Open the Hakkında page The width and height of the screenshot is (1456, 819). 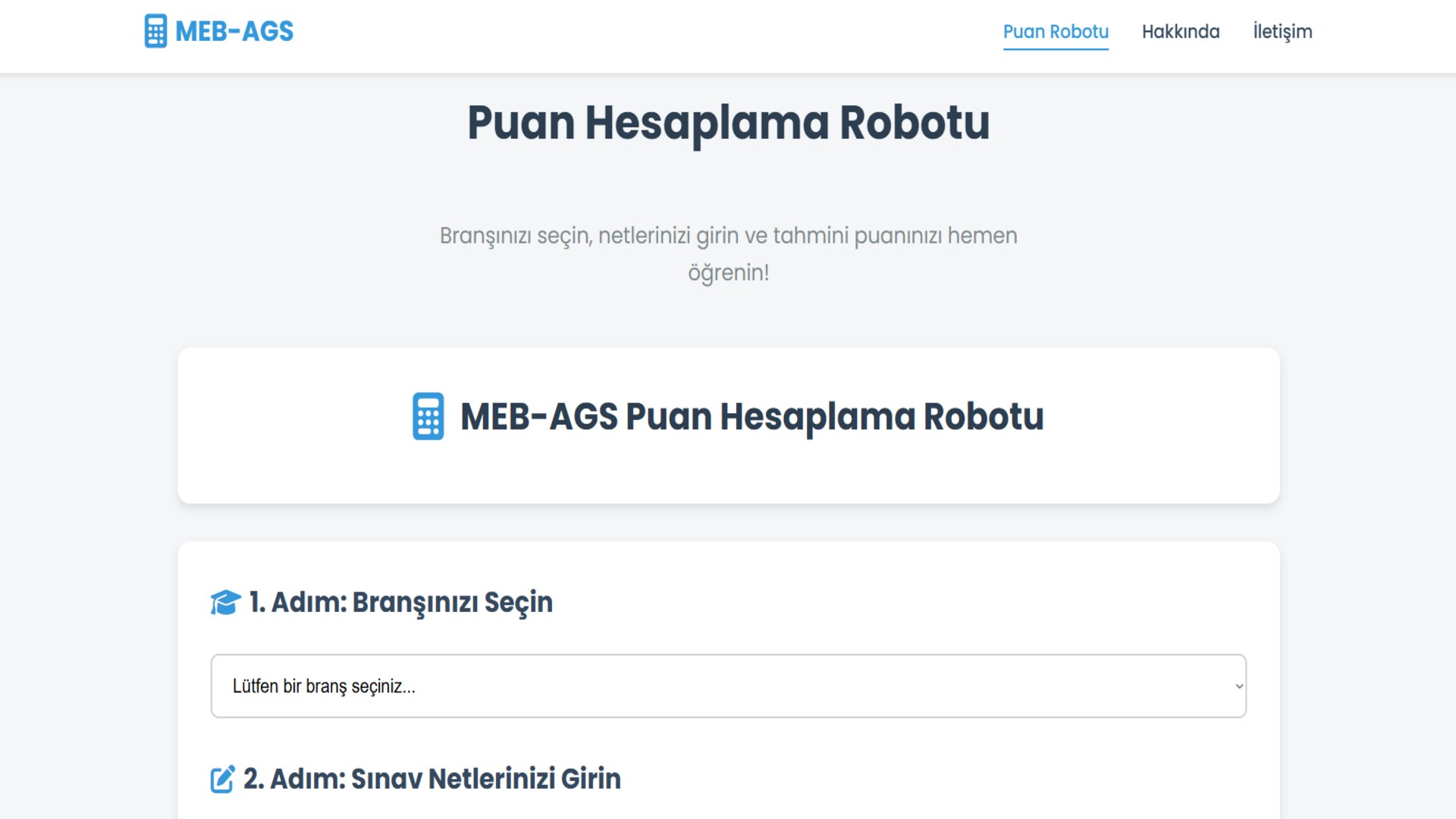click(x=1181, y=31)
